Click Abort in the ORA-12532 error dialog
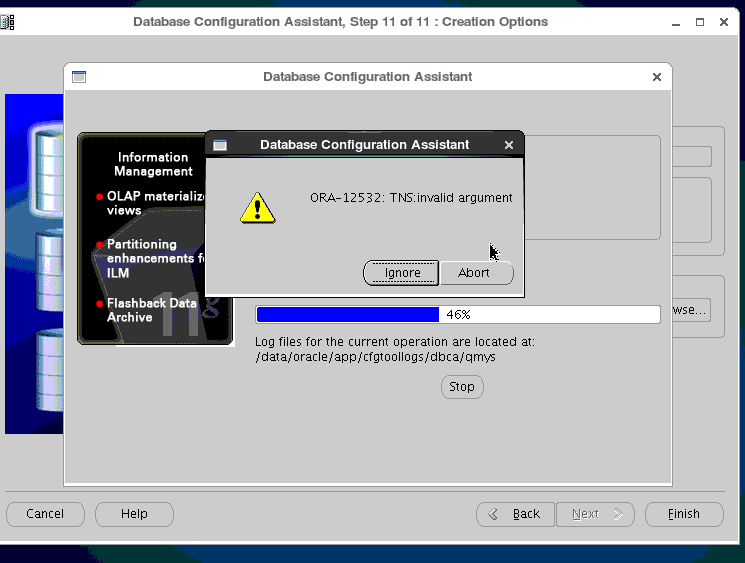The width and height of the screenshot is (745, 563). [477, 273]
